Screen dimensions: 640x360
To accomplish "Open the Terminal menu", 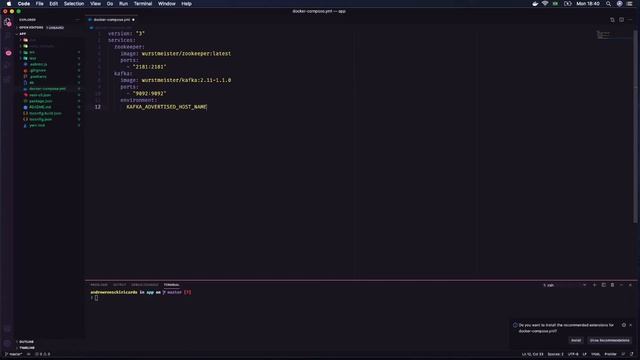I will (x=143, y=4).
